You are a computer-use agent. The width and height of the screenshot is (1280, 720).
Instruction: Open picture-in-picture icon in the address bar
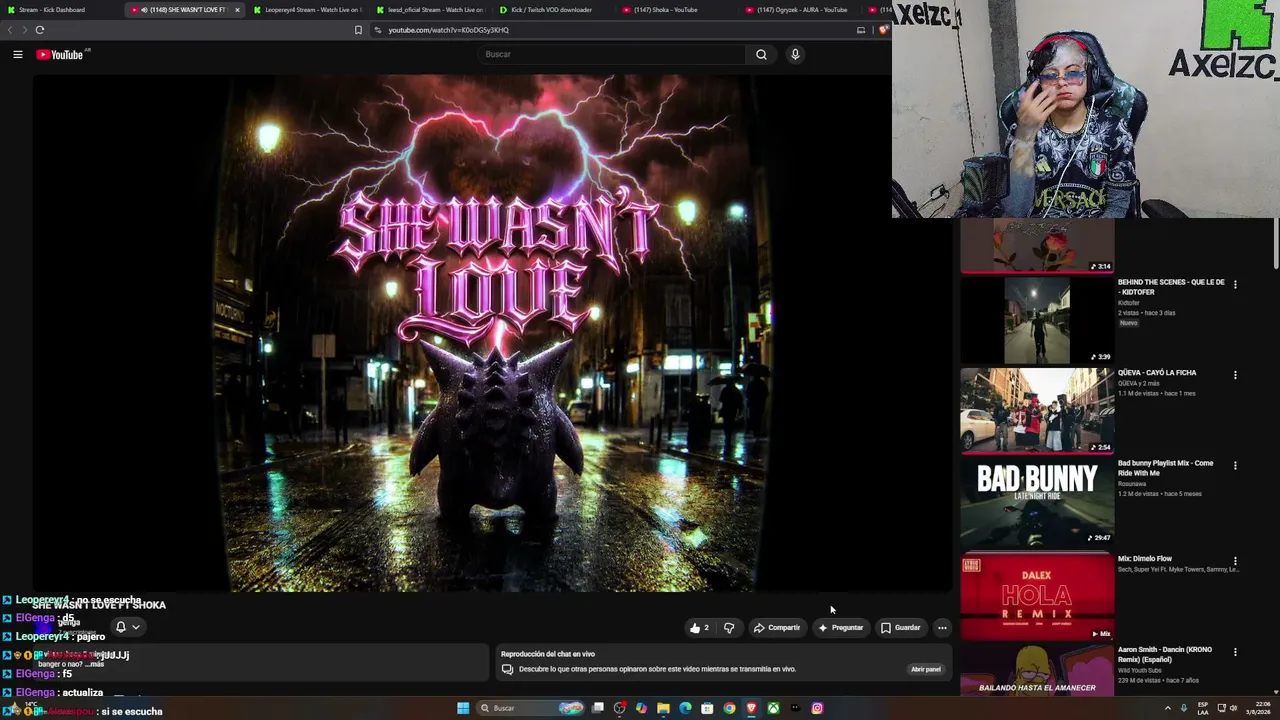861,30
